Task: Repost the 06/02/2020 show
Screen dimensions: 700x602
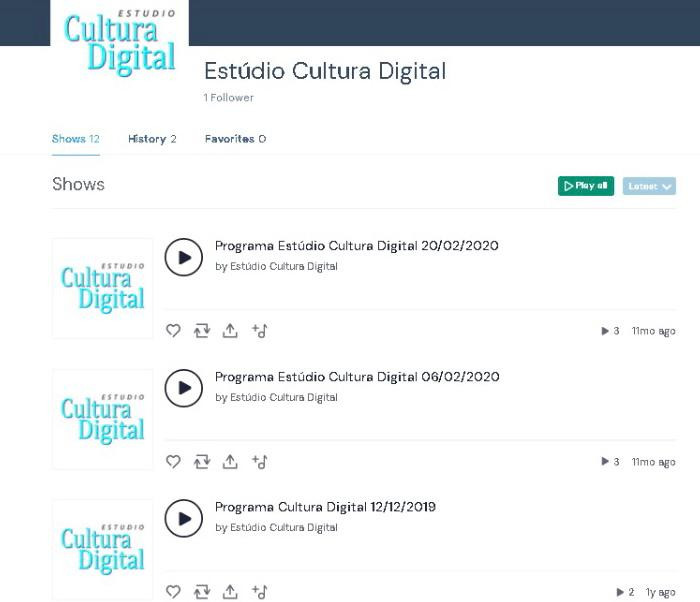Action: 202,461
